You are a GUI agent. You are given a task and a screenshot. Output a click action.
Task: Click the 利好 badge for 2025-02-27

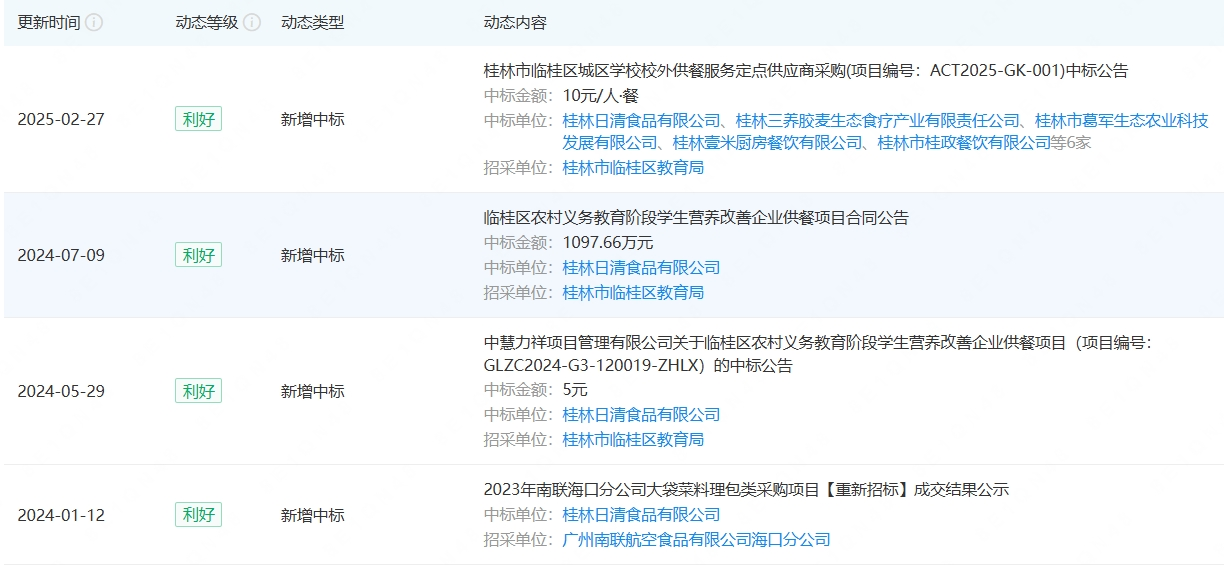tap(198, 119)
